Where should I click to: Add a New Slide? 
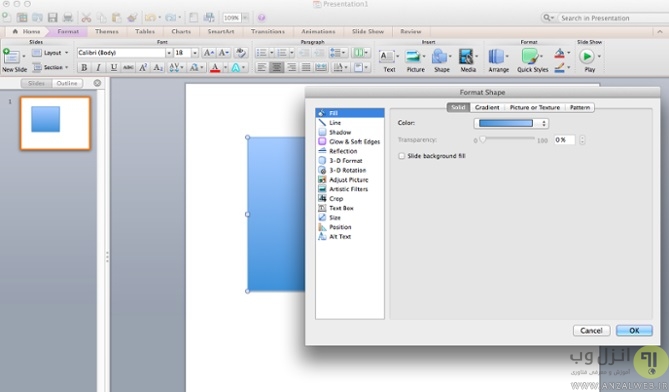(x=14, y=61)
